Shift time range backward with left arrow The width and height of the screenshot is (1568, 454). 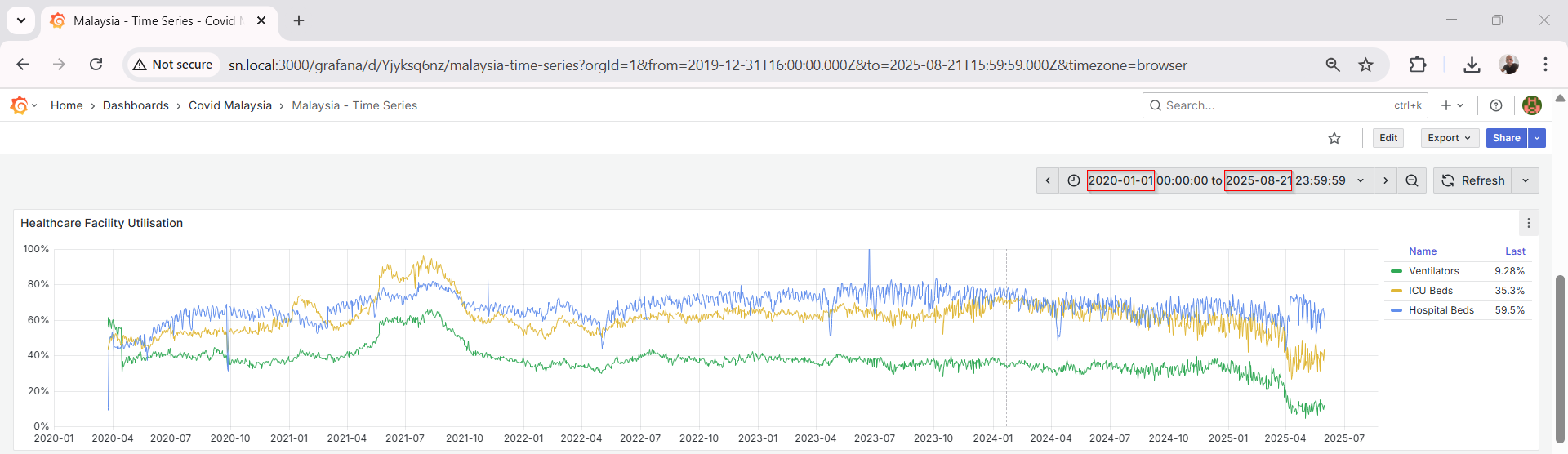pos(1048,180)
